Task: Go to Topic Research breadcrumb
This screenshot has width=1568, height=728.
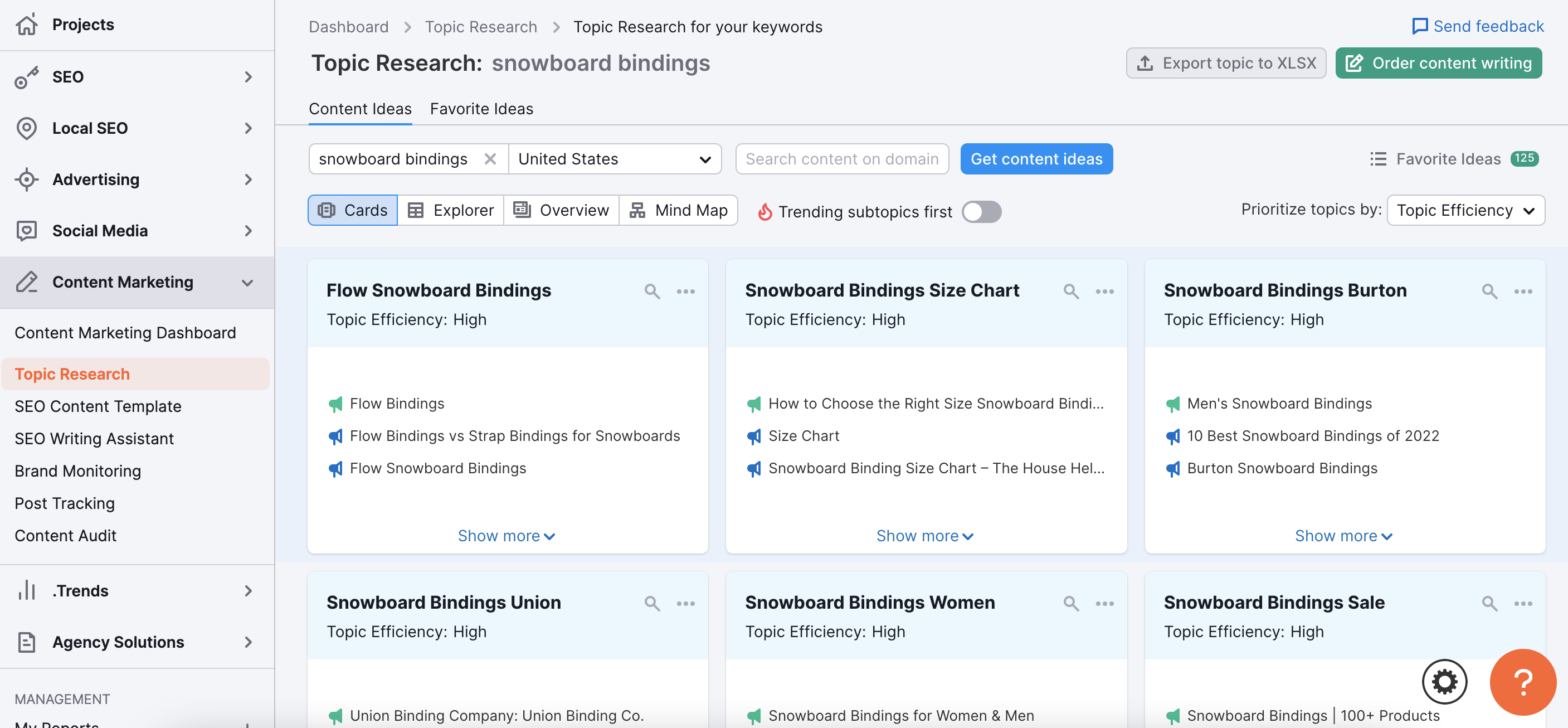Action: pyautogui.click(x=480, y=27)
